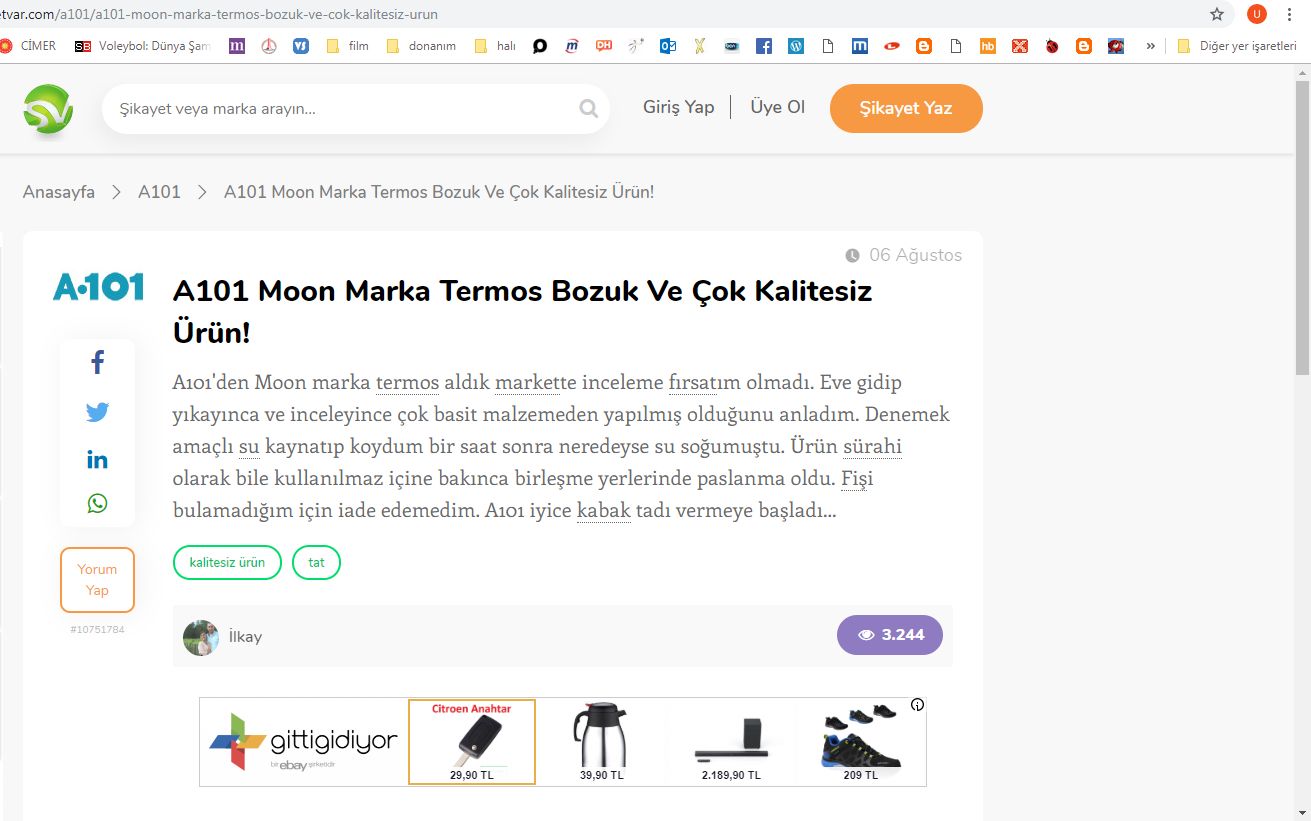1311x821 pixels.
Task: Select the 'kalitesiz ürün' tag
Action: (x=227, y=563)
